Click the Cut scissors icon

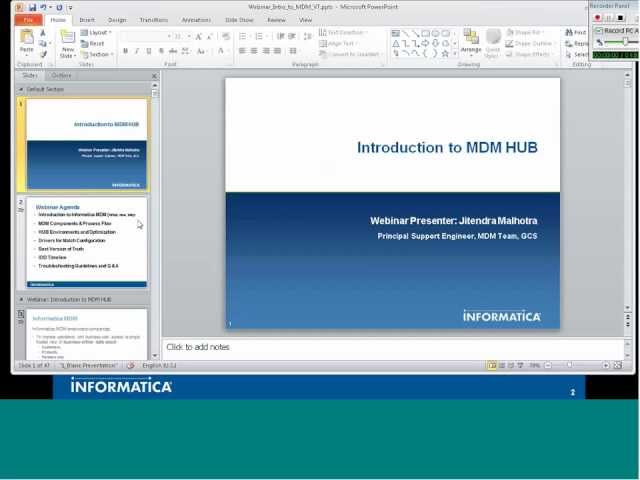click(43, 33)
